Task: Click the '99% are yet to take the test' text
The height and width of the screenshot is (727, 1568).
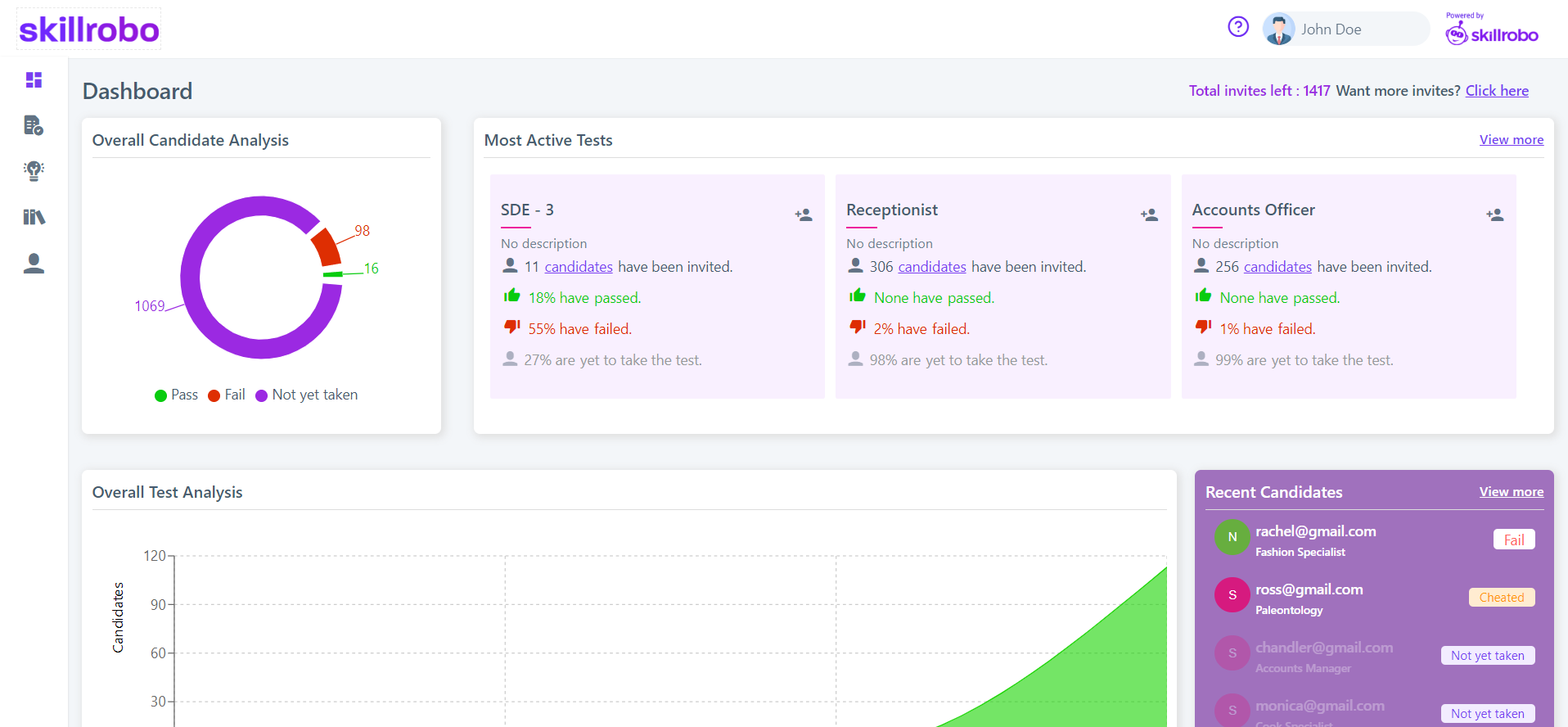Action: [1304, 360]
